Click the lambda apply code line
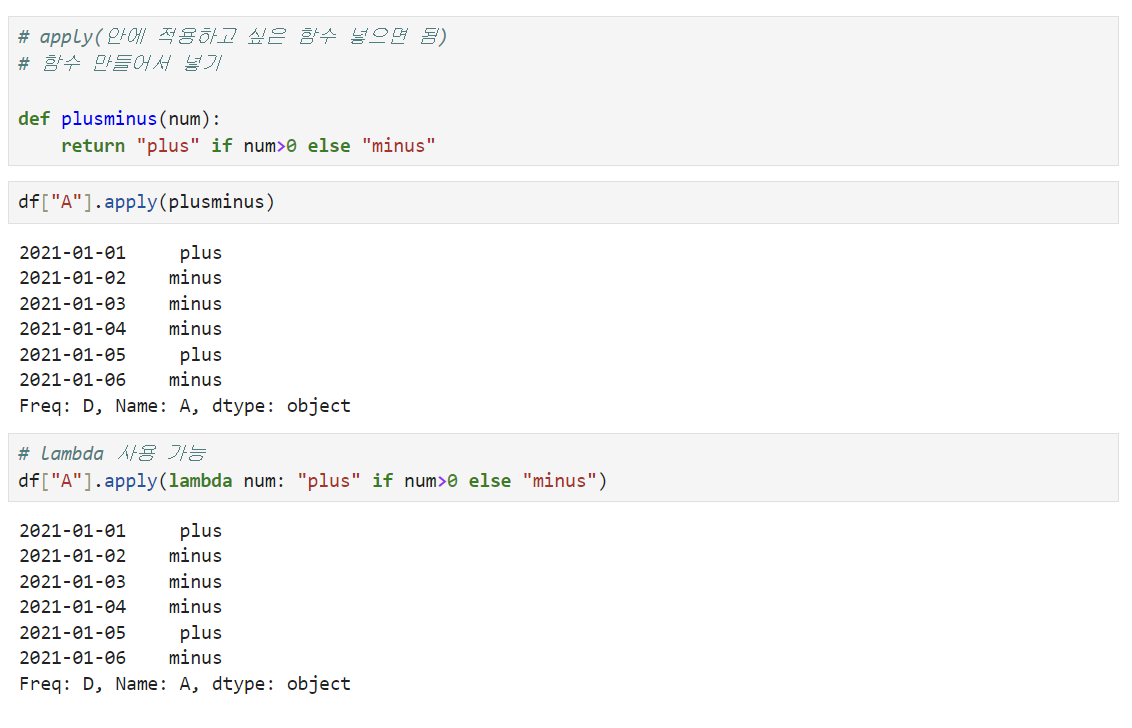The height and width of the screenshot is (728, 1132). [x=313, y=481]
